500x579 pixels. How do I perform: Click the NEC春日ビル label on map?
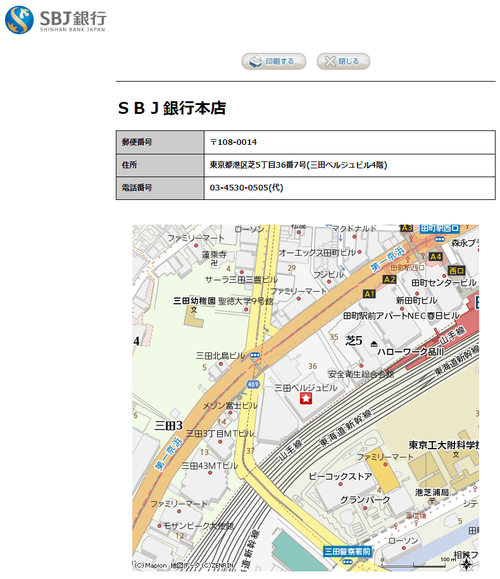click(x=433, y=316)
